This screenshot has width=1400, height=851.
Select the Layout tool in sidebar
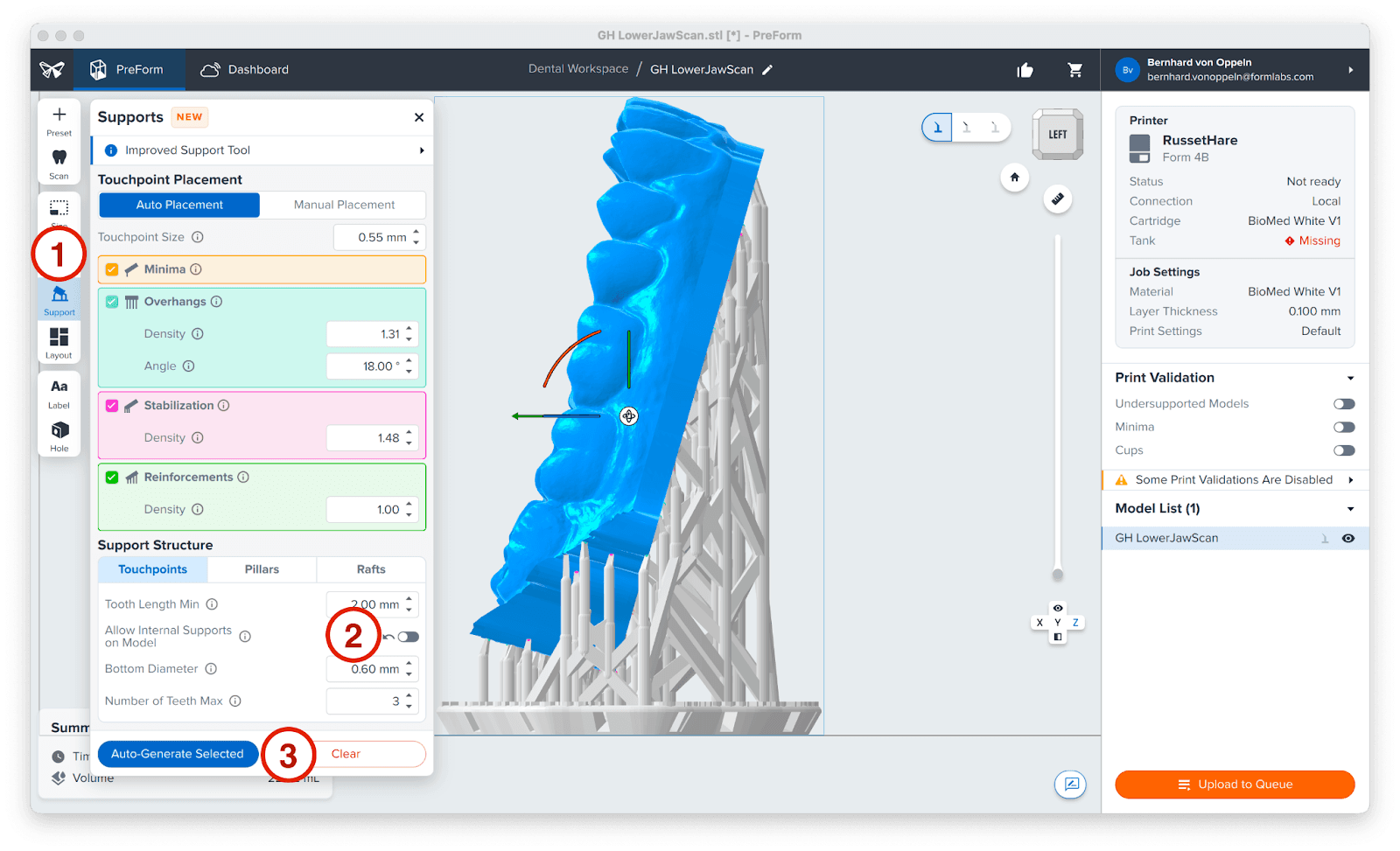pos(59,341)
